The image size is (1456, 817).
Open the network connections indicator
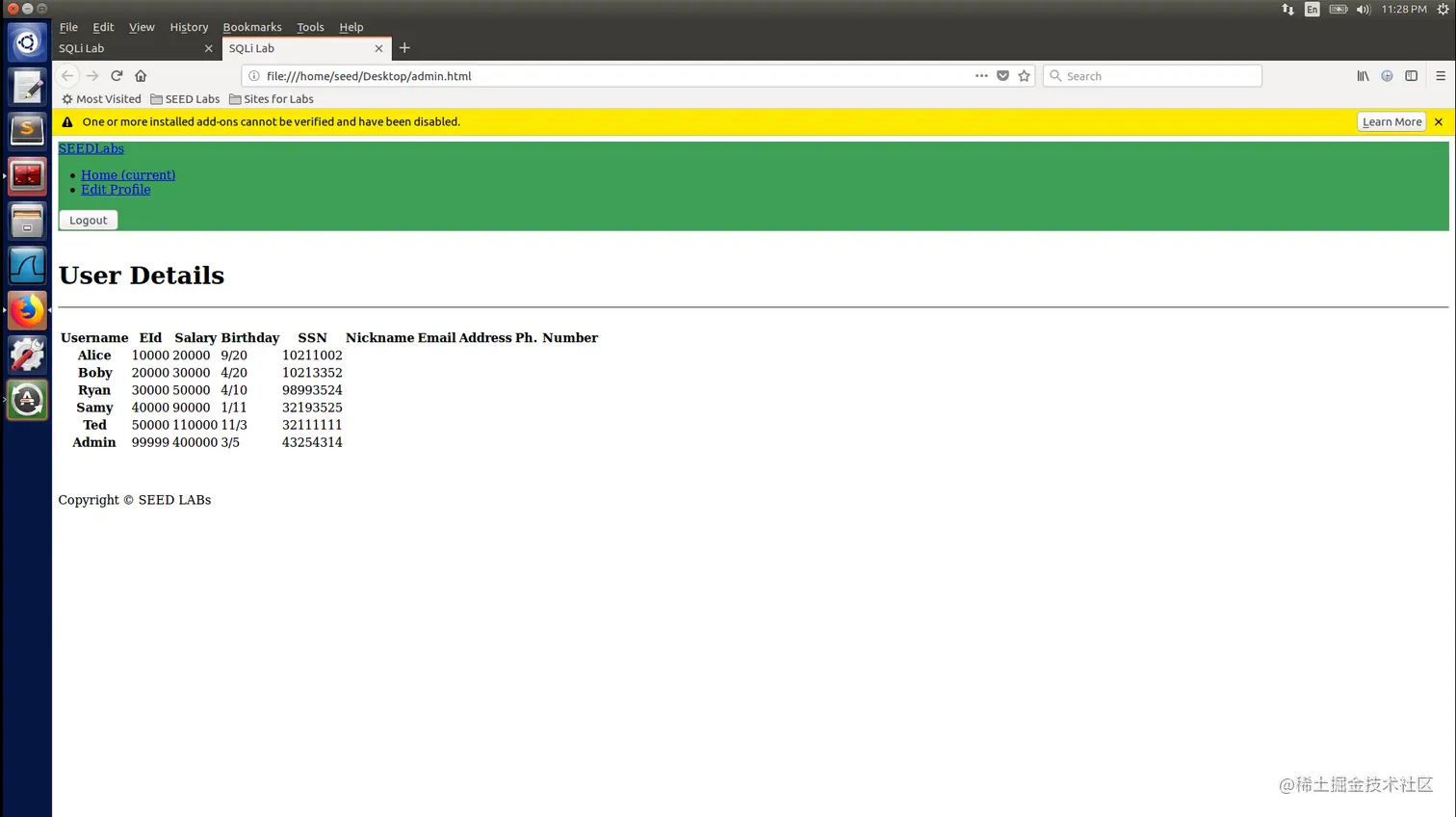tap(1287, 10)
